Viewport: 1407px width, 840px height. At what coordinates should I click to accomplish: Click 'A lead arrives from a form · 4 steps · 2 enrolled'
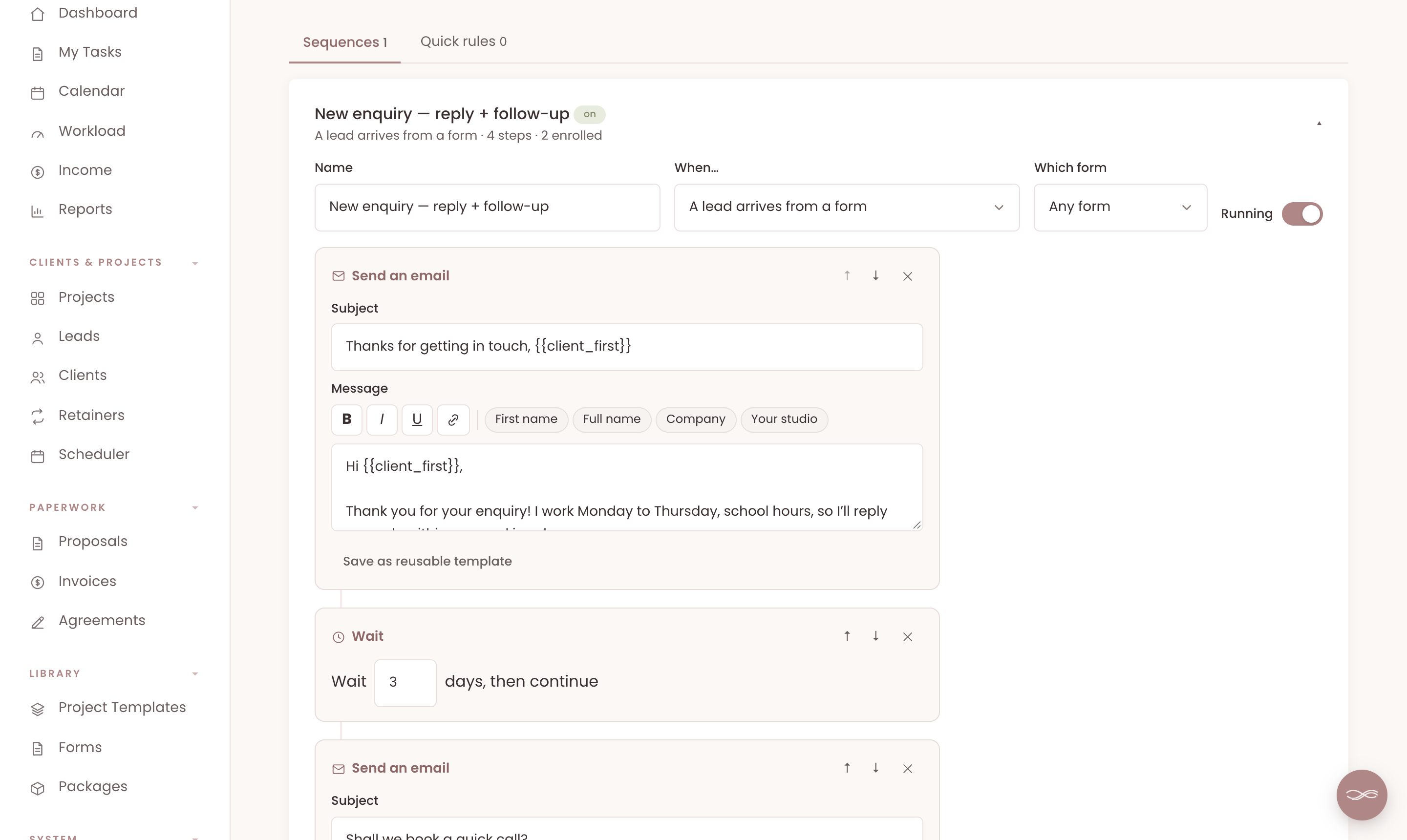[x=458, y=136]
